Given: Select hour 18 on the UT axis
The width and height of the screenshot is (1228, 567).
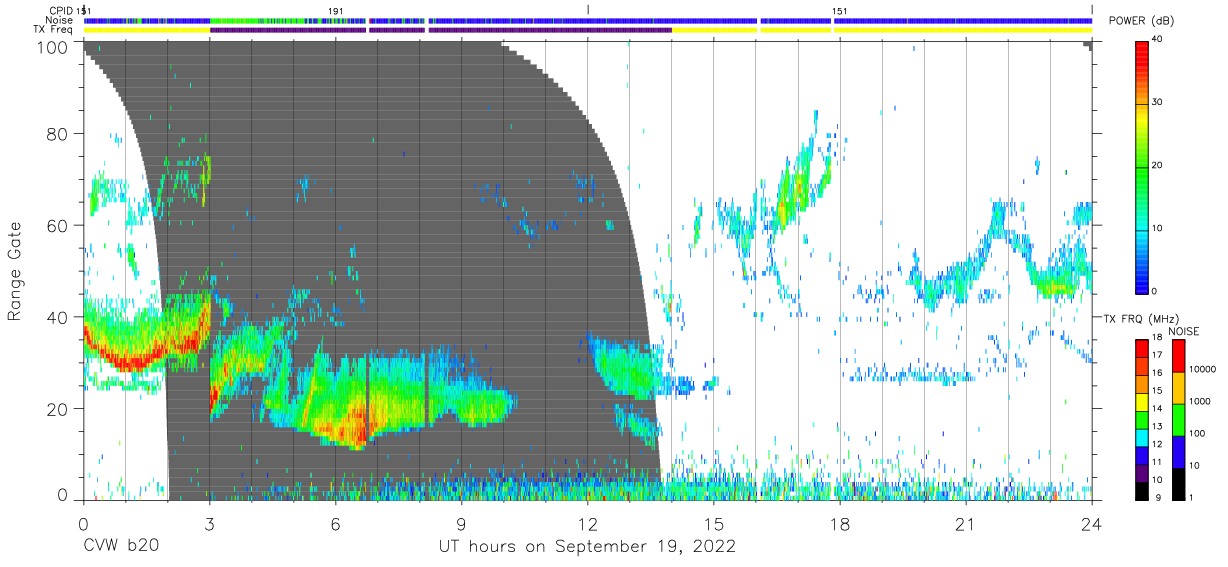Looking at the screenshot, I should [839, 524].
